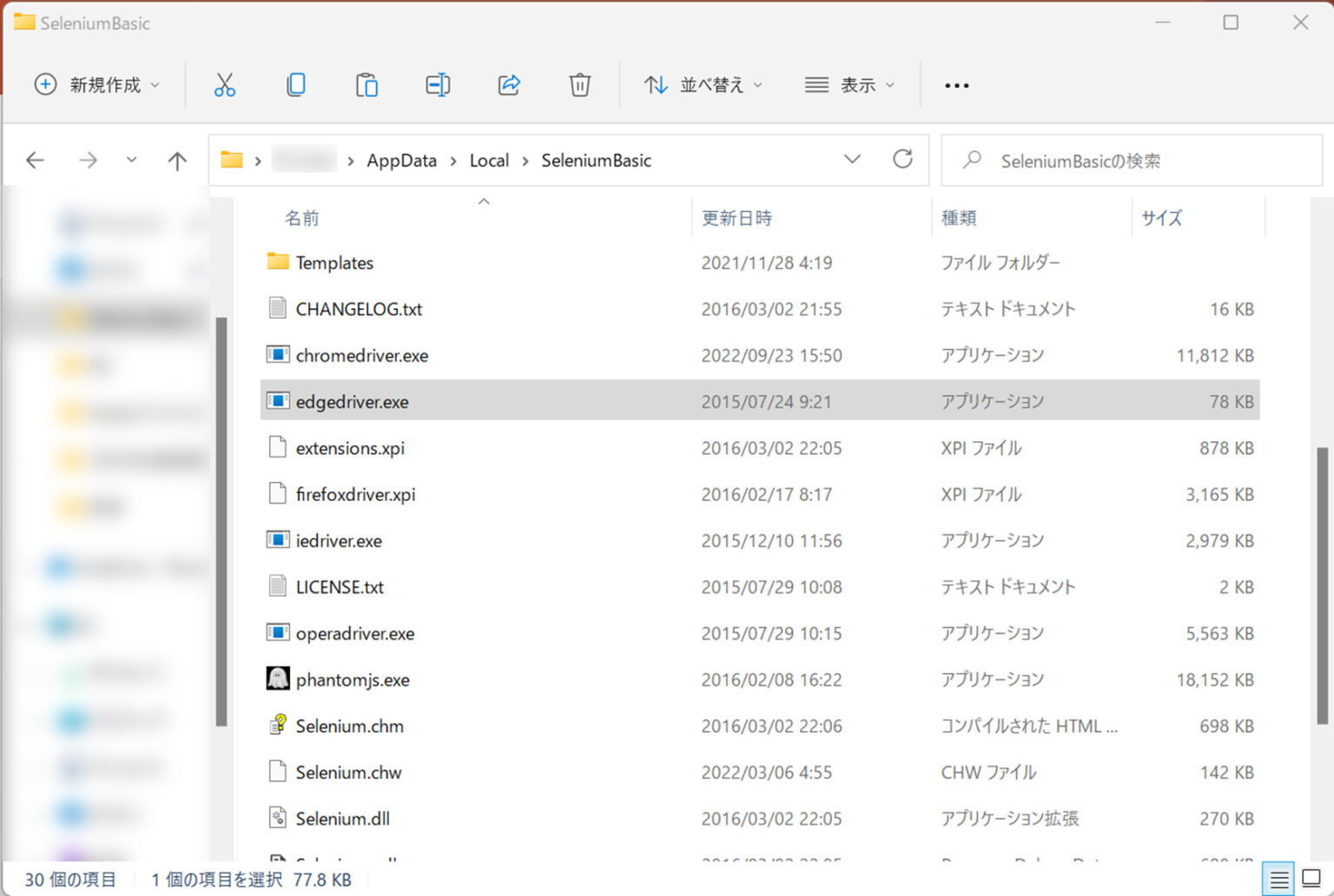Switch to large icons view in status bar

tap(1310, 879)
